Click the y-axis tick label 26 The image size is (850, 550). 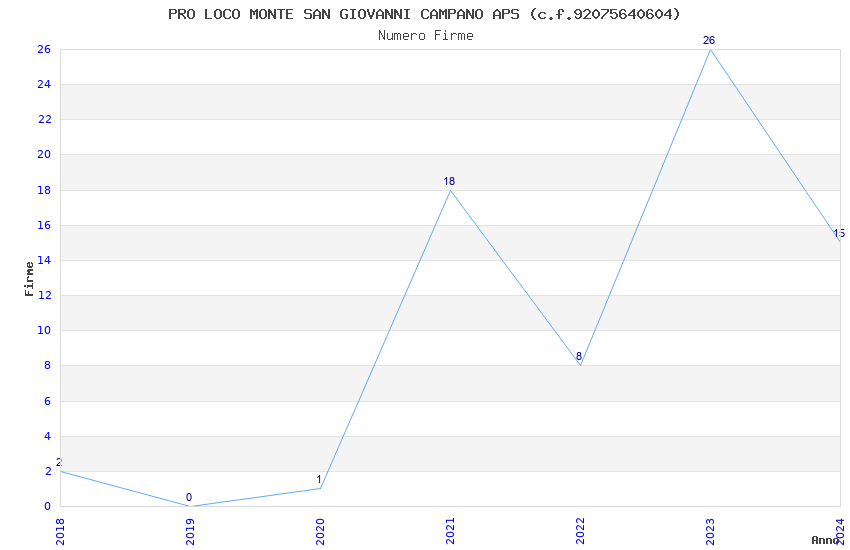pyautogui.click(x=44, y=49)
